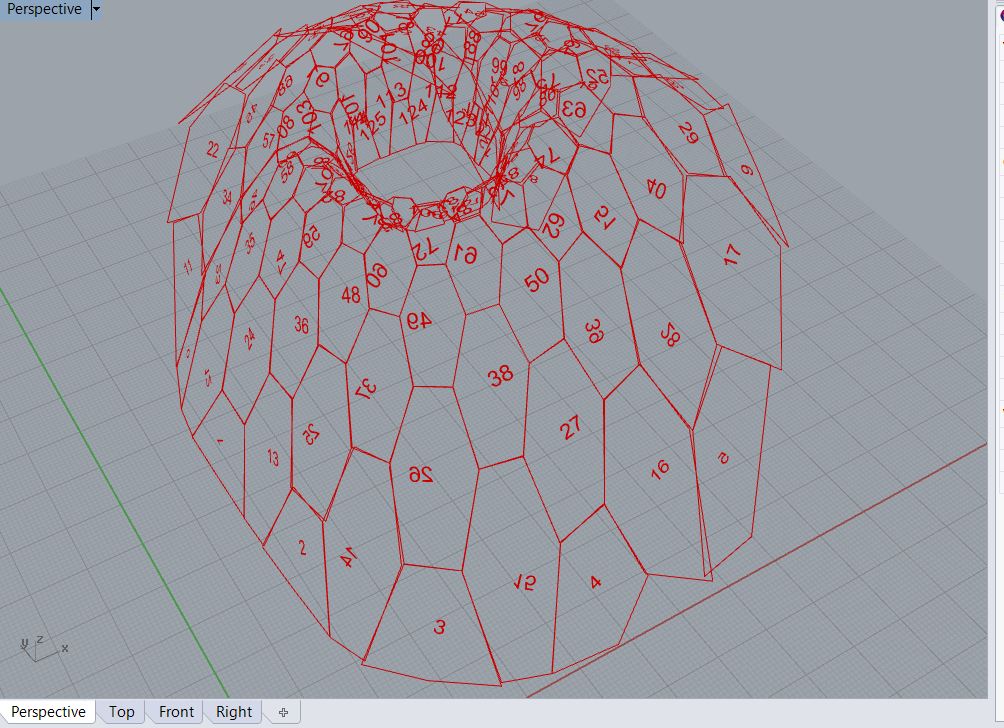Select the panel numbered 22
This screenshot has height=728, width=1004.
tap(212, 150)
